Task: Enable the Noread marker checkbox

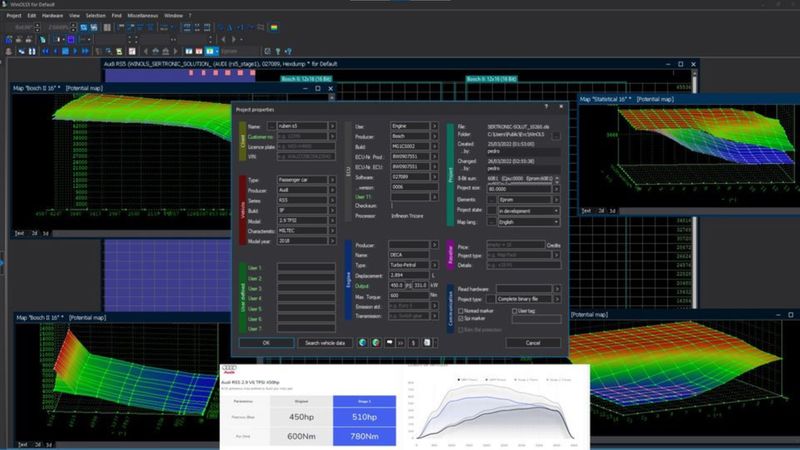Action: pyautogui.click(x=459, y=310)
